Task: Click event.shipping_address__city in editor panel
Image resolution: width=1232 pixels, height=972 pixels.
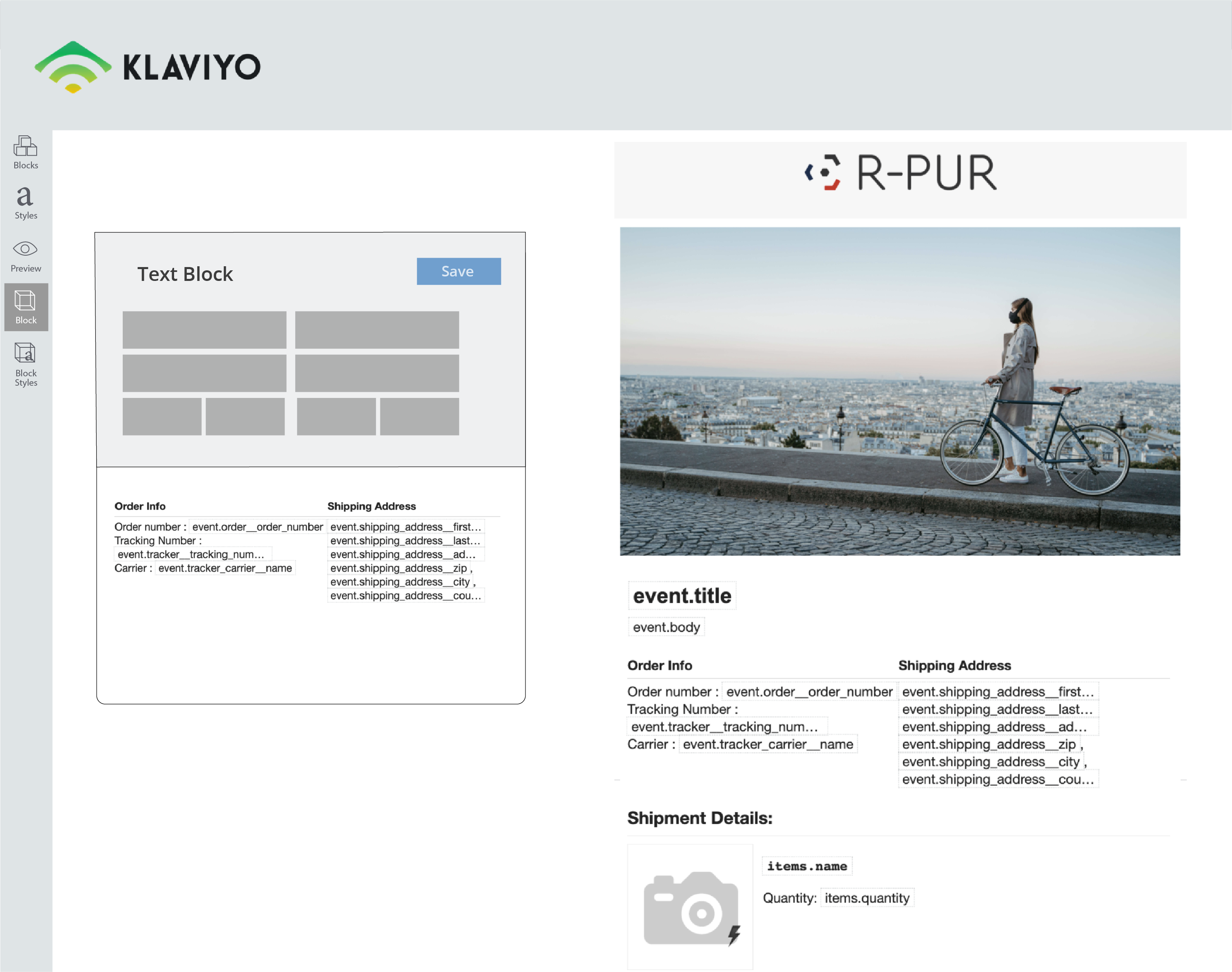Action: pos(400,581)
